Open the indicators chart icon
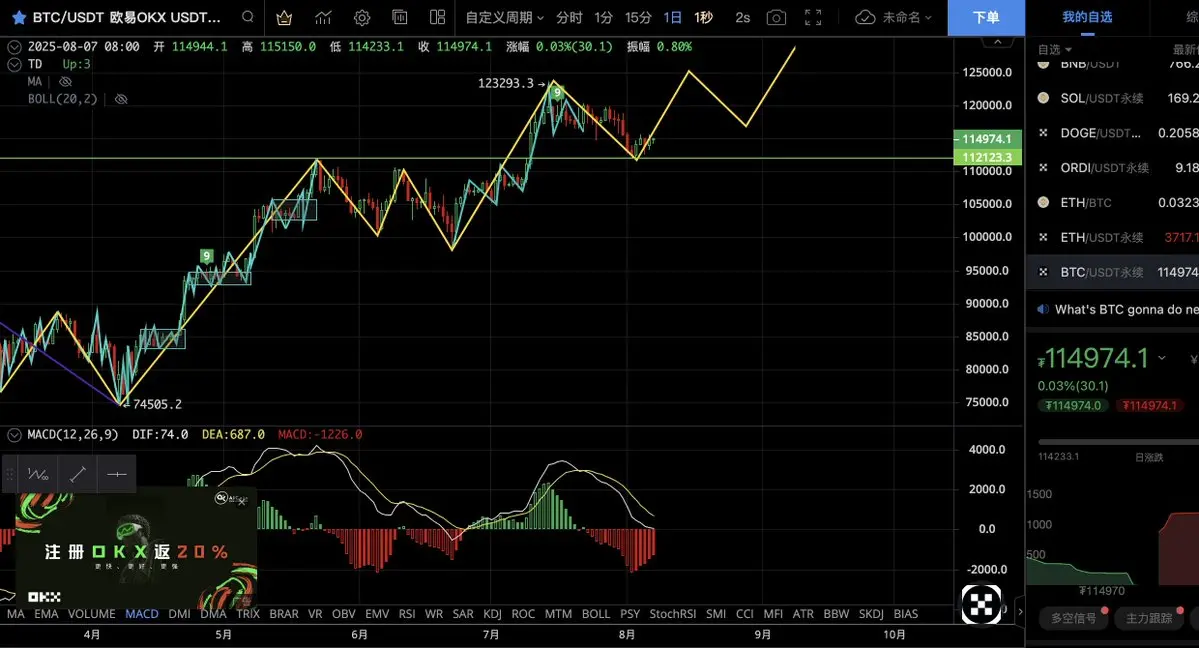This screenshot has width=1199, height=648. point(323,18)
